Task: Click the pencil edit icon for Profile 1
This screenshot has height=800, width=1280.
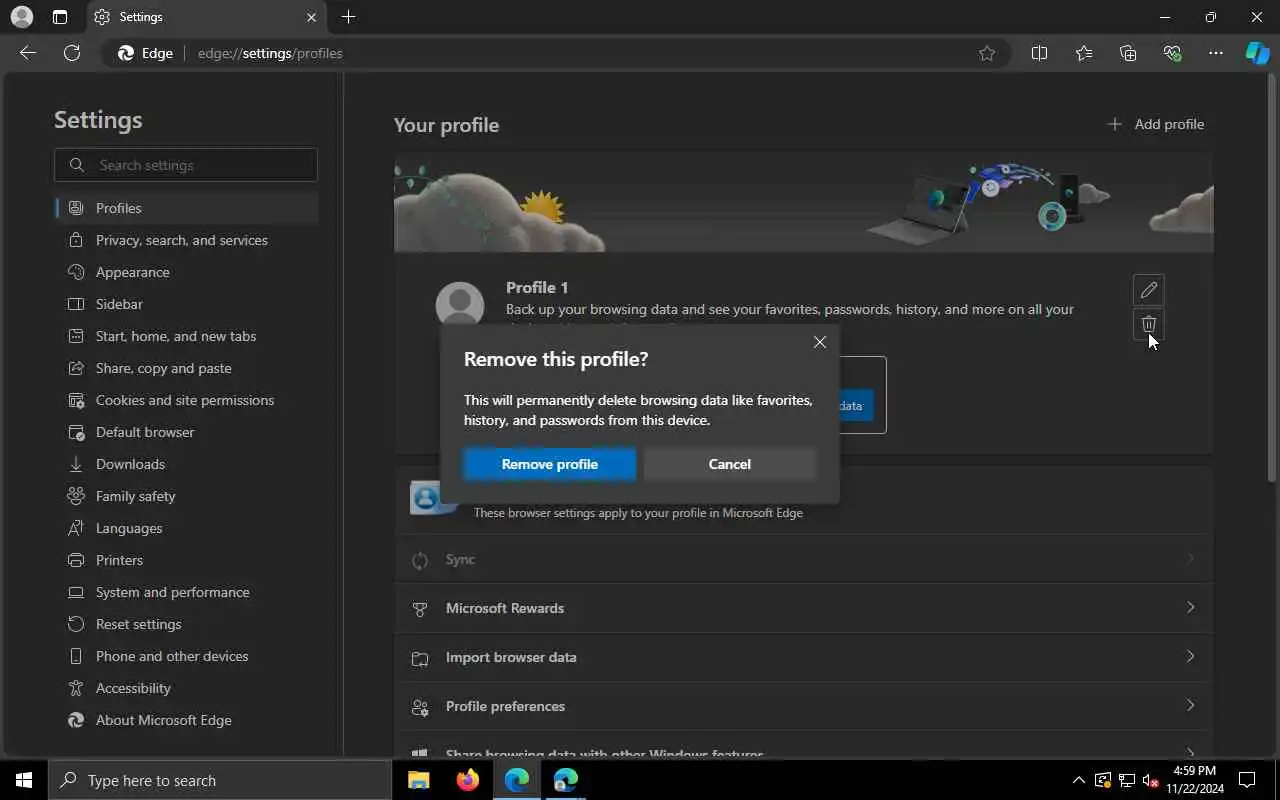Action: coord(1149,290)
